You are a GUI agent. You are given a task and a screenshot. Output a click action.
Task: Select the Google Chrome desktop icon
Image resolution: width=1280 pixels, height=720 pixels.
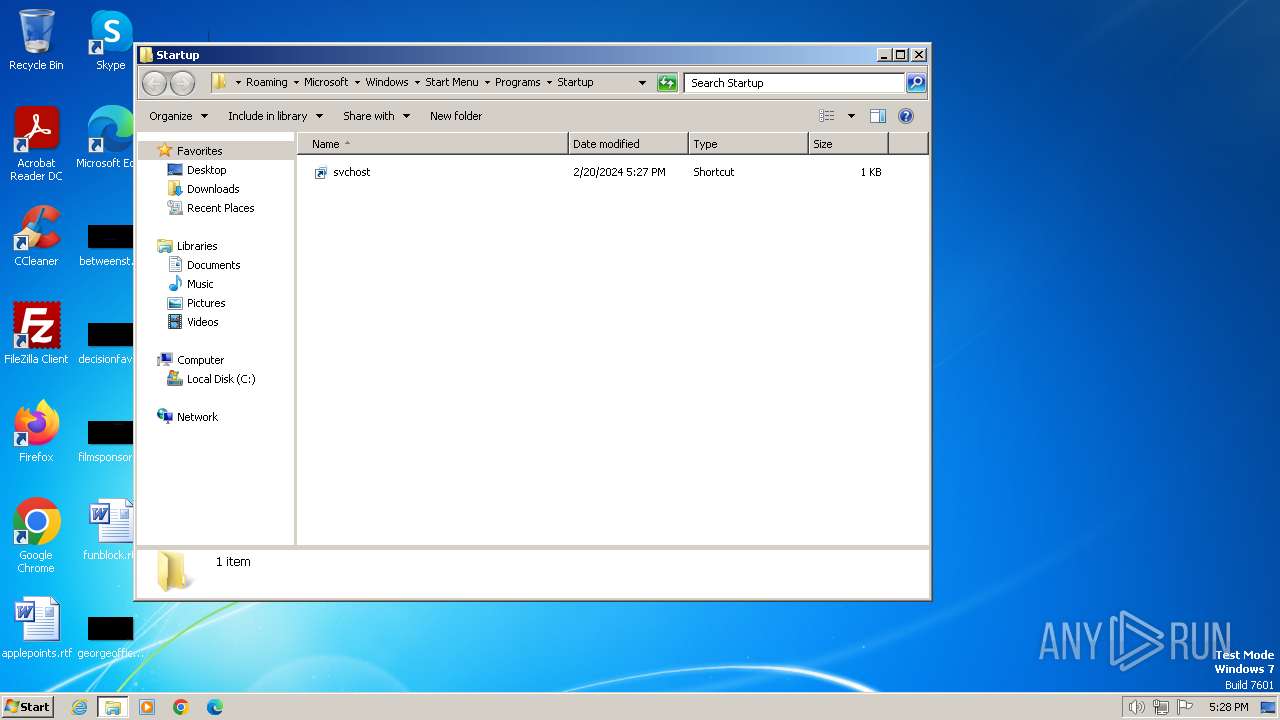click(x=36, y=536)
